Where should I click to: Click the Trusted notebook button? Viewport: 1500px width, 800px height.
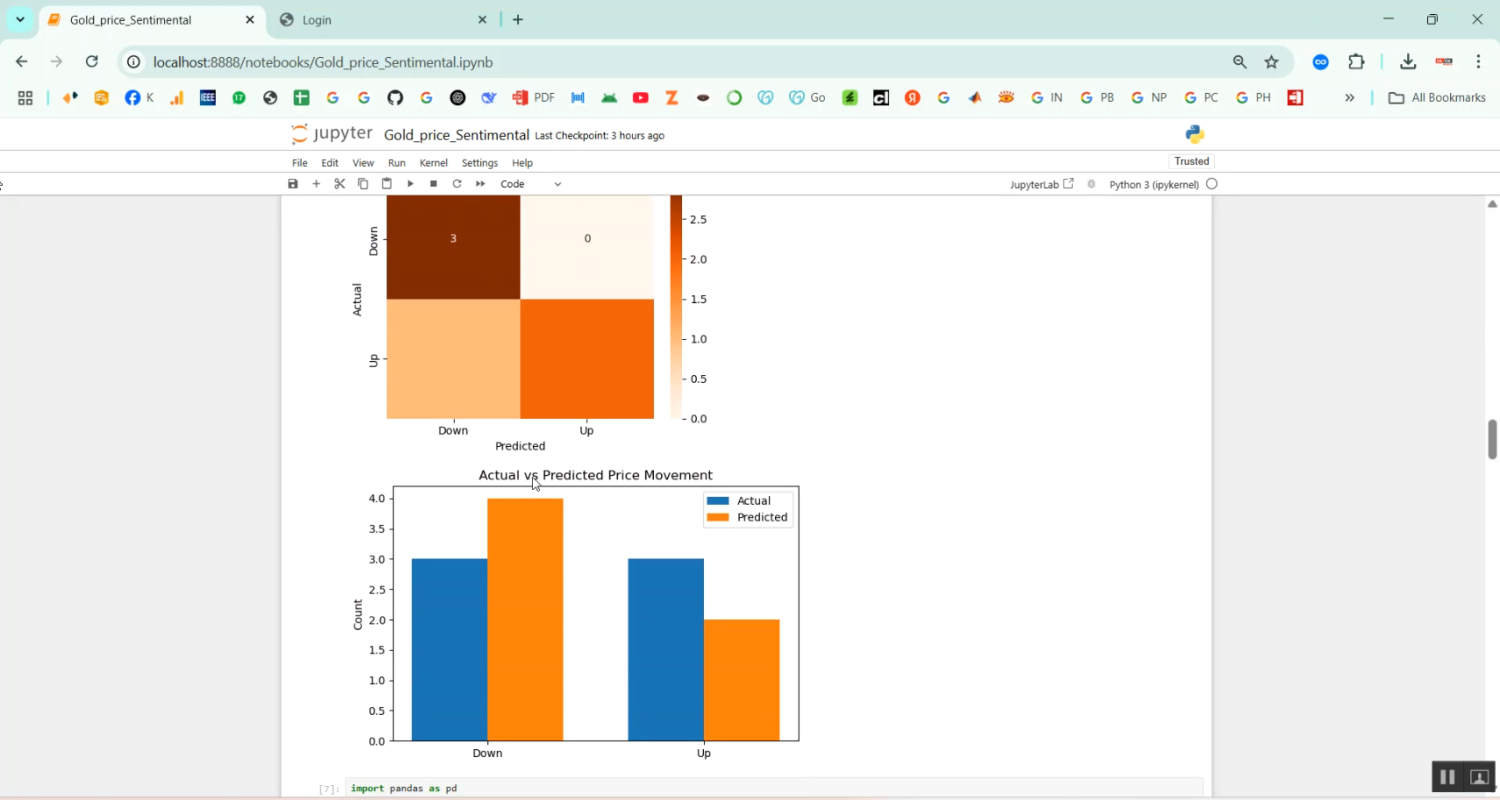click(x=1191, y=161)
